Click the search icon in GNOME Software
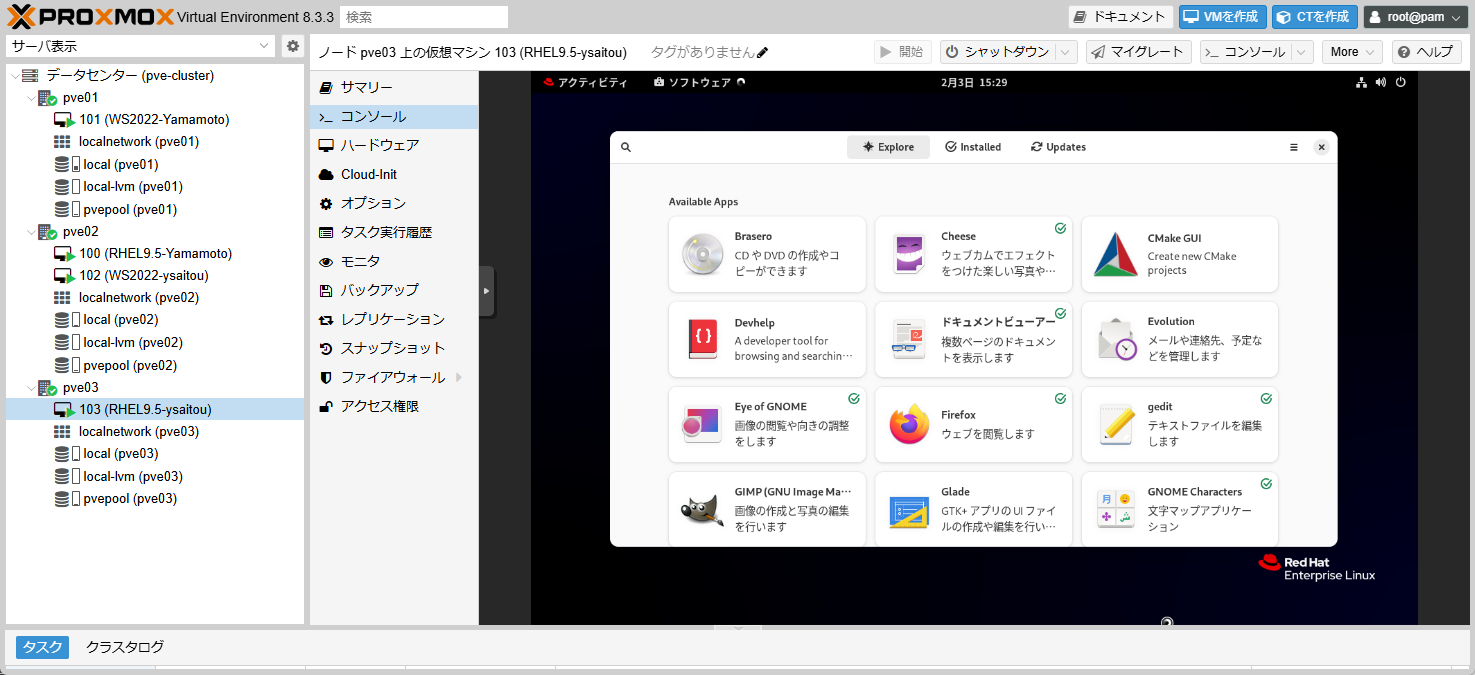Image resolution: width=1475 pixels, height=675 pixels. pyautogui.click(x=626, y=147)
